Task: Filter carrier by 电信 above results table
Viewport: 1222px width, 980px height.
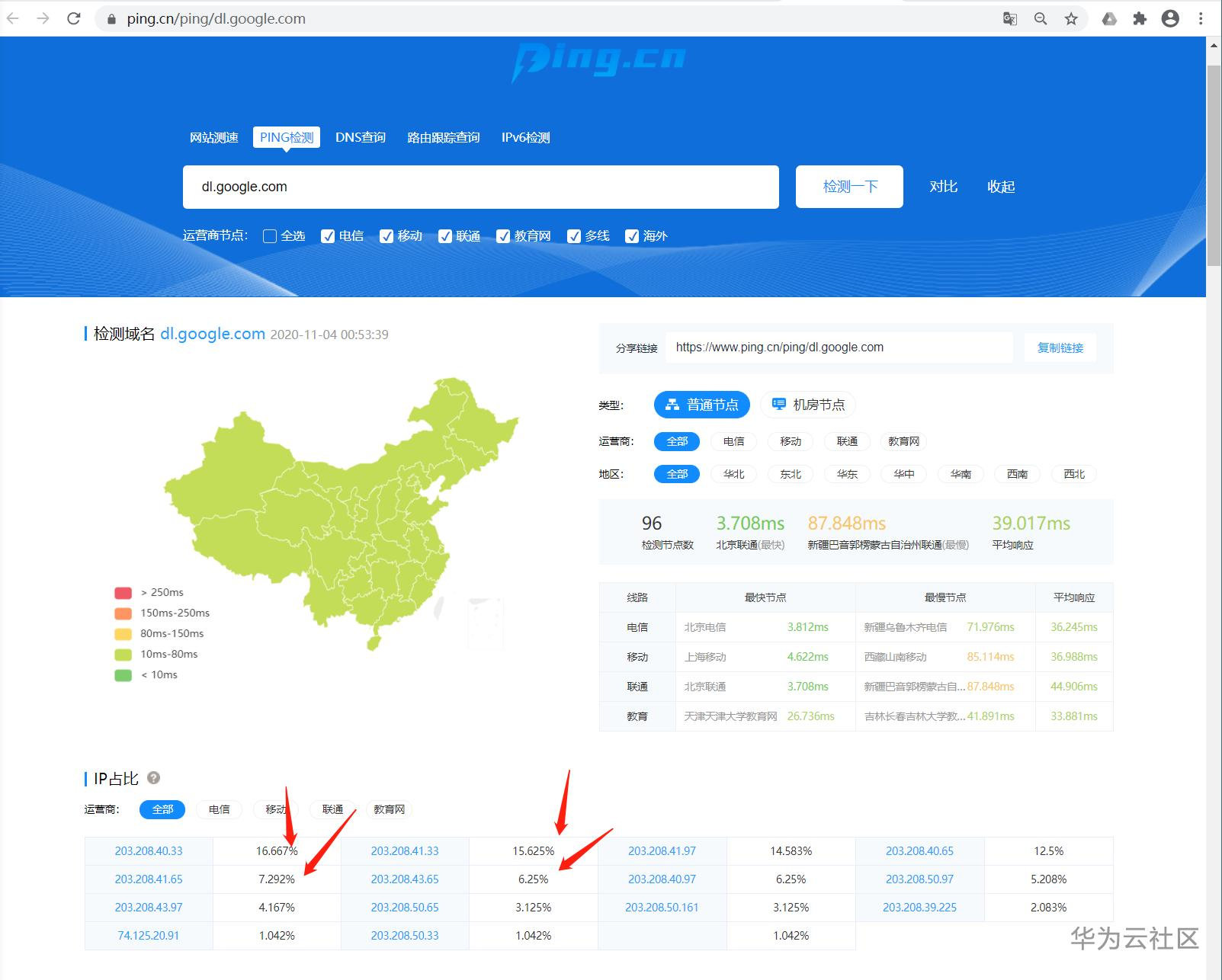Action: coord(734,441)
